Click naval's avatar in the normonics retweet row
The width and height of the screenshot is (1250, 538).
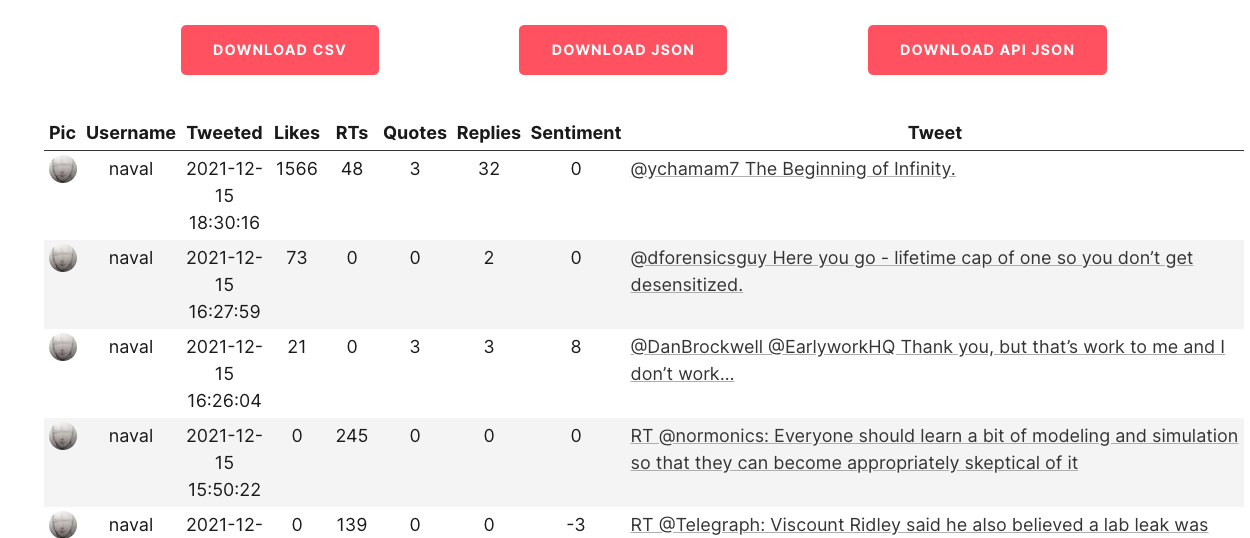coord(63,436)
